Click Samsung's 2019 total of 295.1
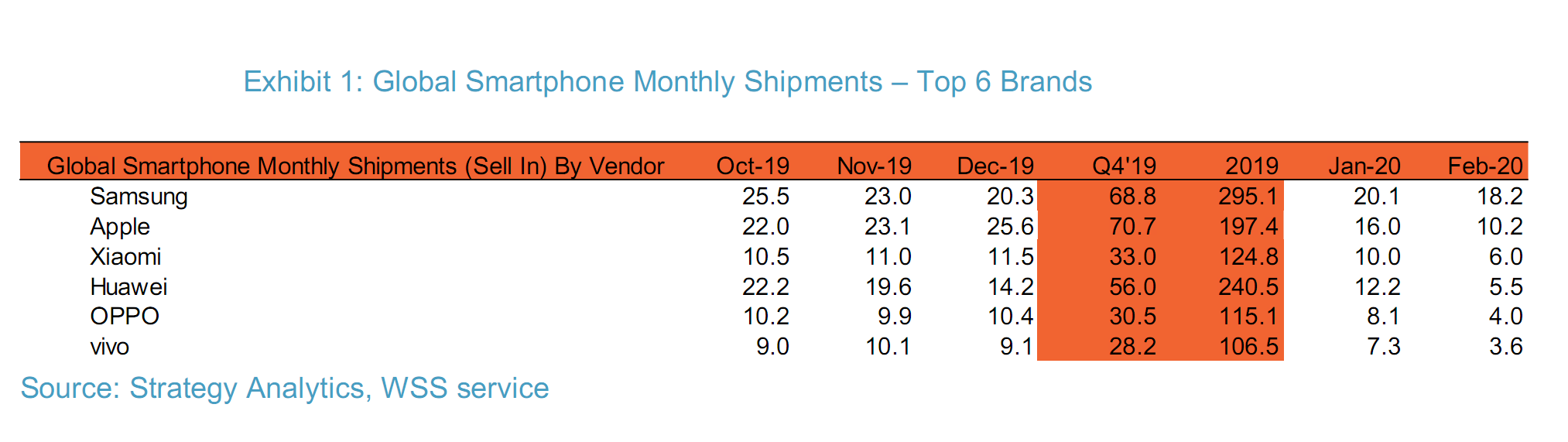1568x442 pixels. click(x=1248, y=197)
